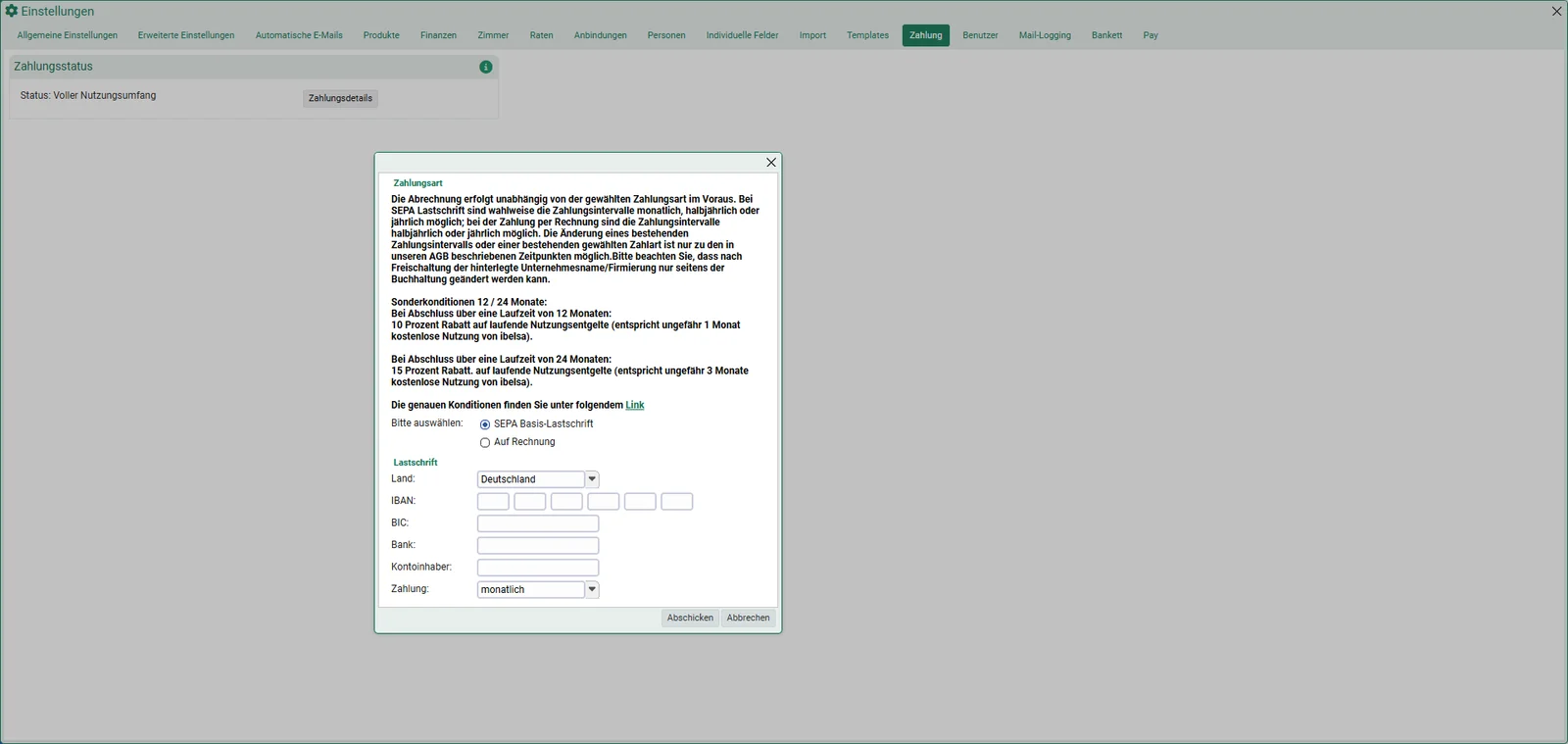The image size is (1568, 744).
Task: Select the SEPA Basis-Lastschrift radio button
Action: (x=485, y=424)
